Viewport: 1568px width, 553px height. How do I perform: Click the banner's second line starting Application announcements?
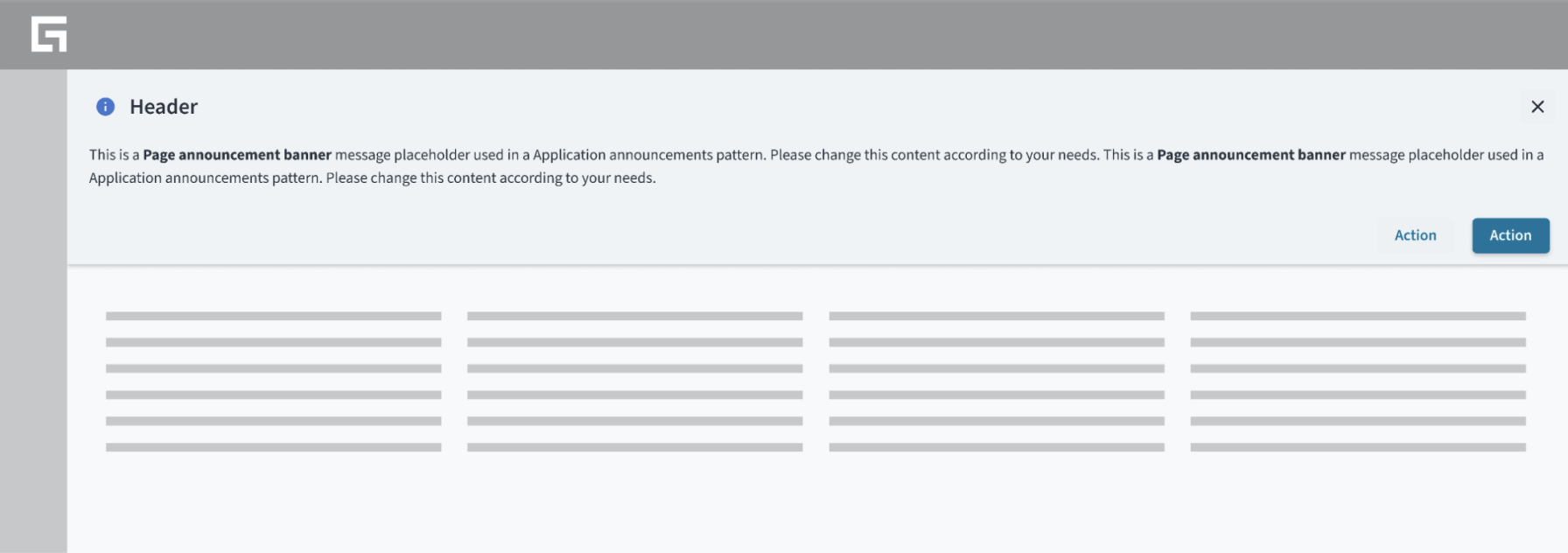(x=372, y=178)
